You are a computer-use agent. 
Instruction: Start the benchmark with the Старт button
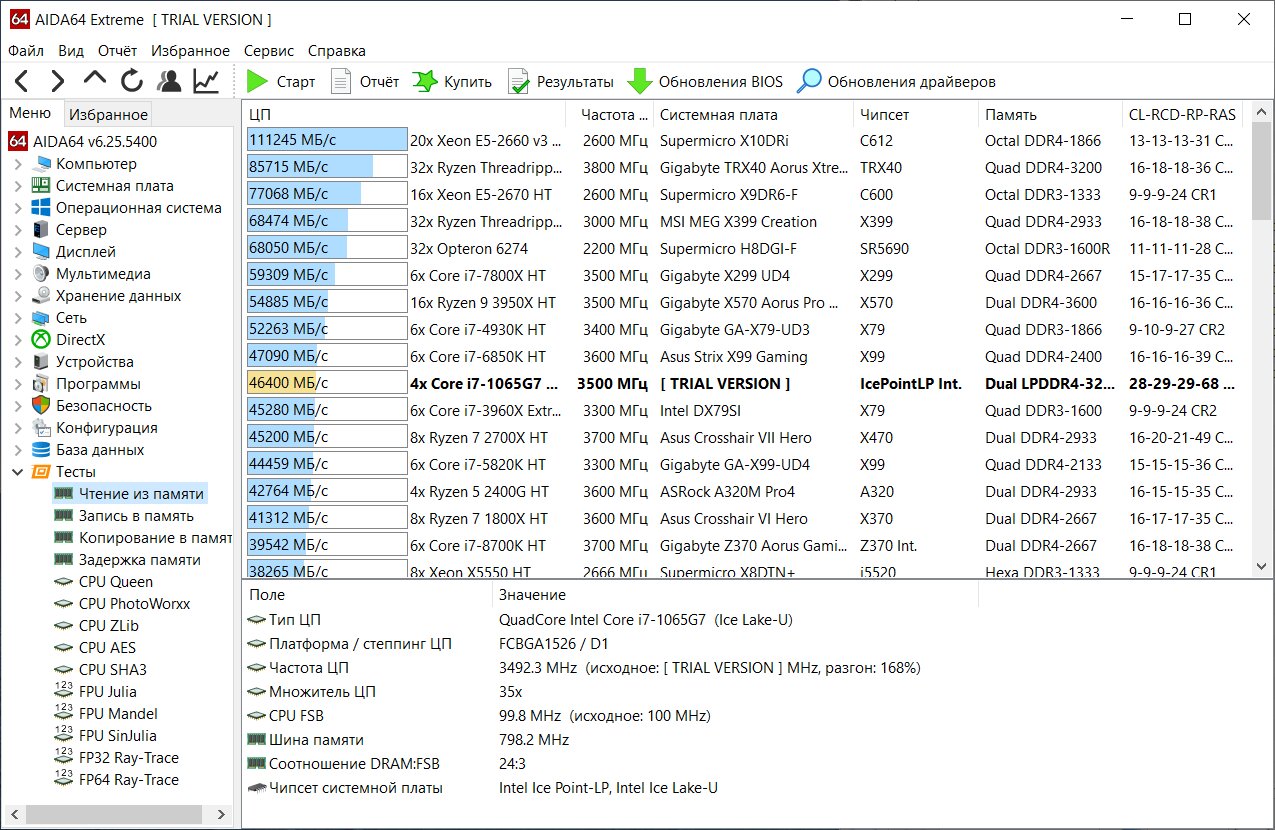(281, 81)
